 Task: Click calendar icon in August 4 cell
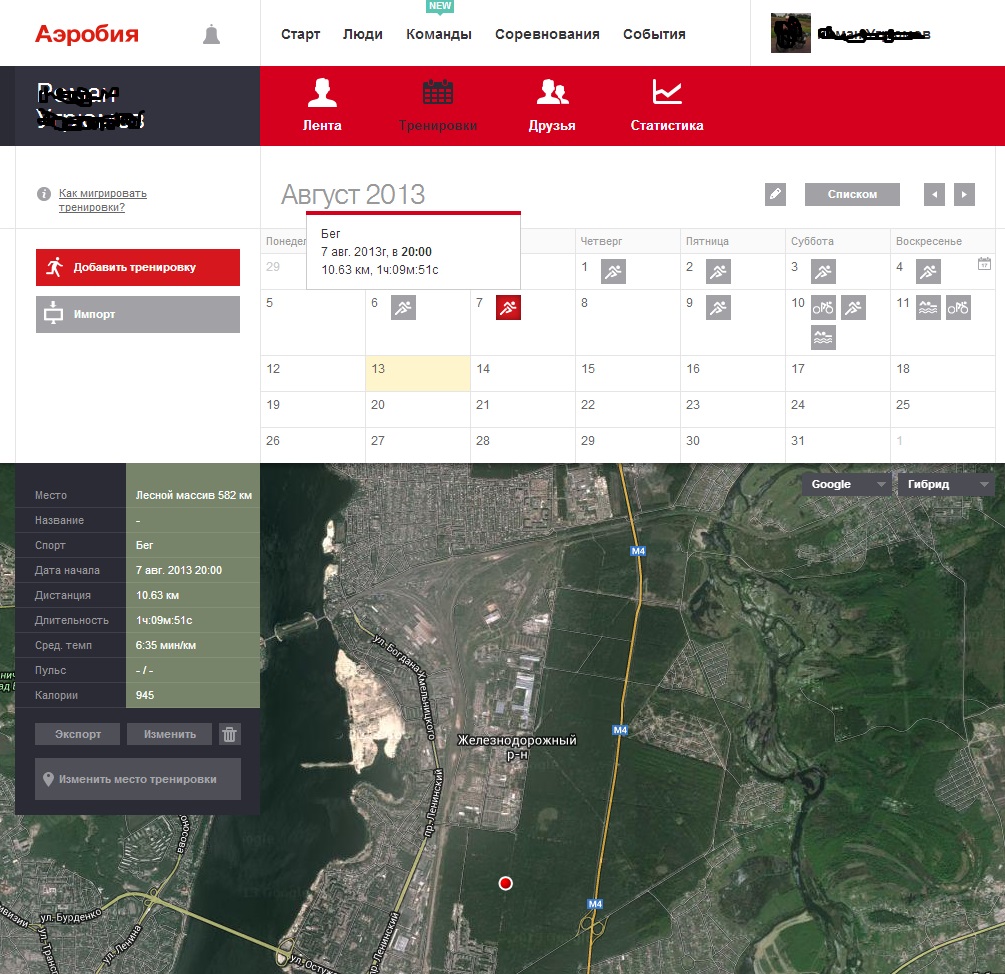(x=984, y=263)
